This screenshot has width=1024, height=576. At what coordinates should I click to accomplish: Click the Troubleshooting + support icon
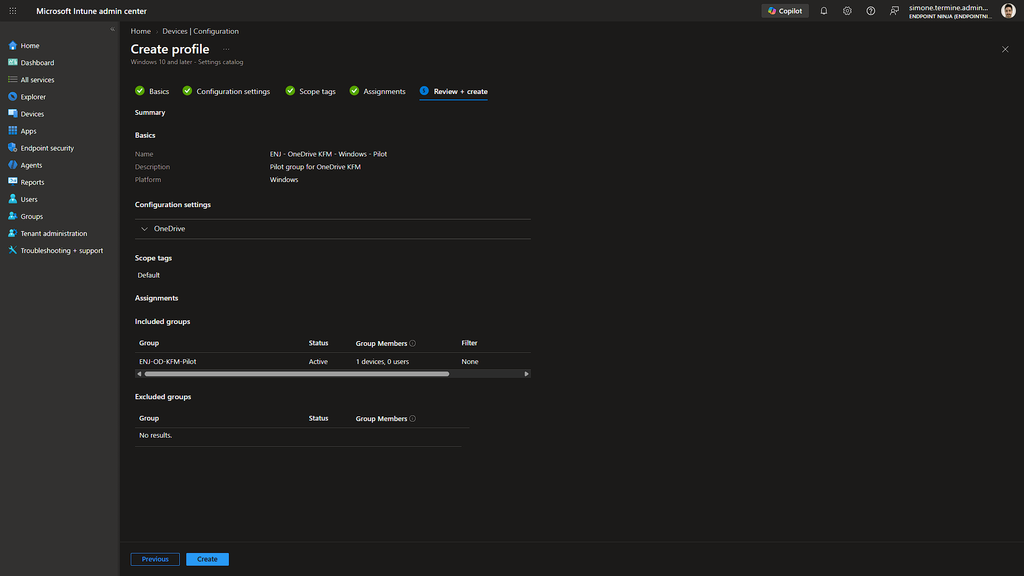coord(12,250)
